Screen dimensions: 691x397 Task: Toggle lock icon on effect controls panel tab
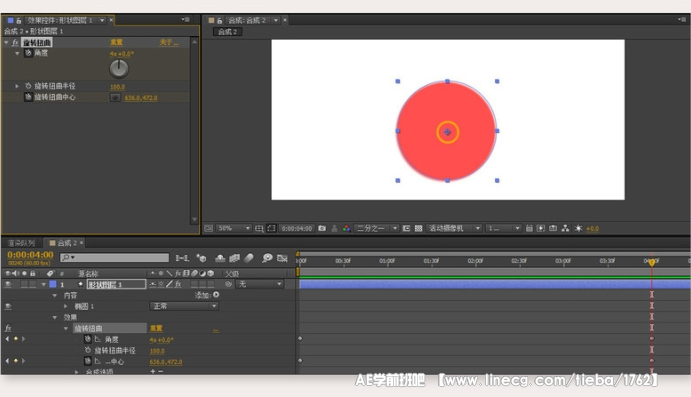point(19,20)
